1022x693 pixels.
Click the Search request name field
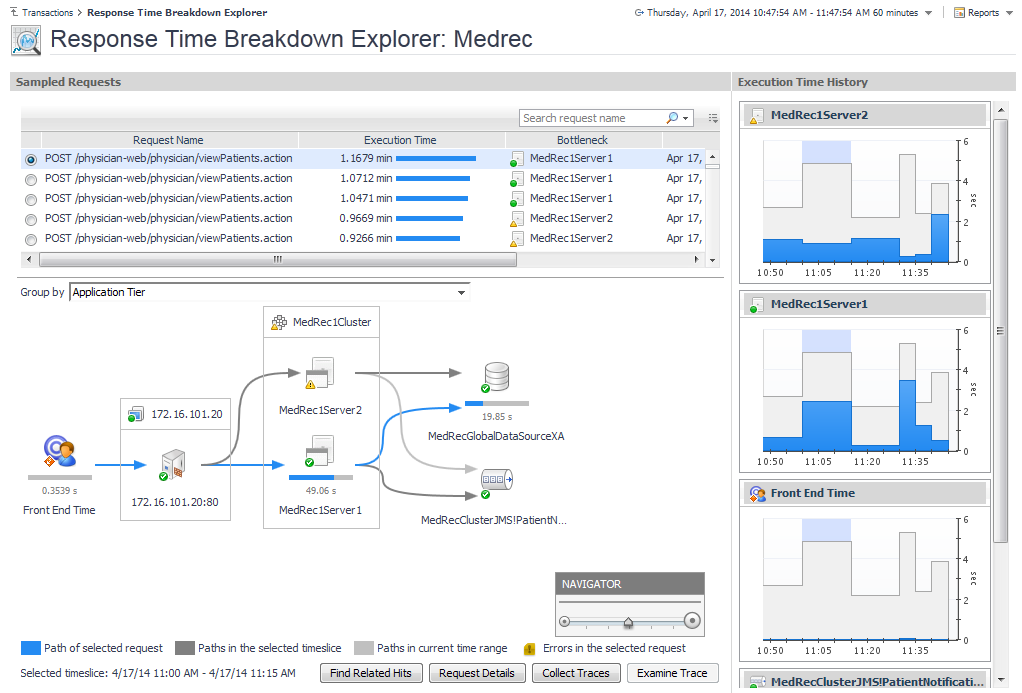point(591,118)
